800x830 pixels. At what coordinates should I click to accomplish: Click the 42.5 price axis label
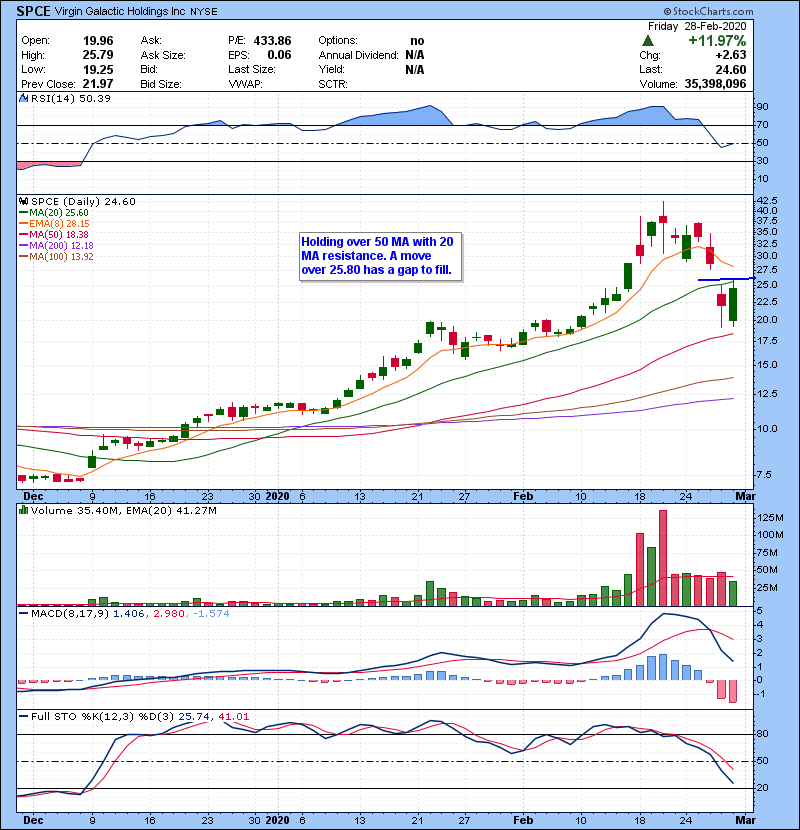[766, 201]
